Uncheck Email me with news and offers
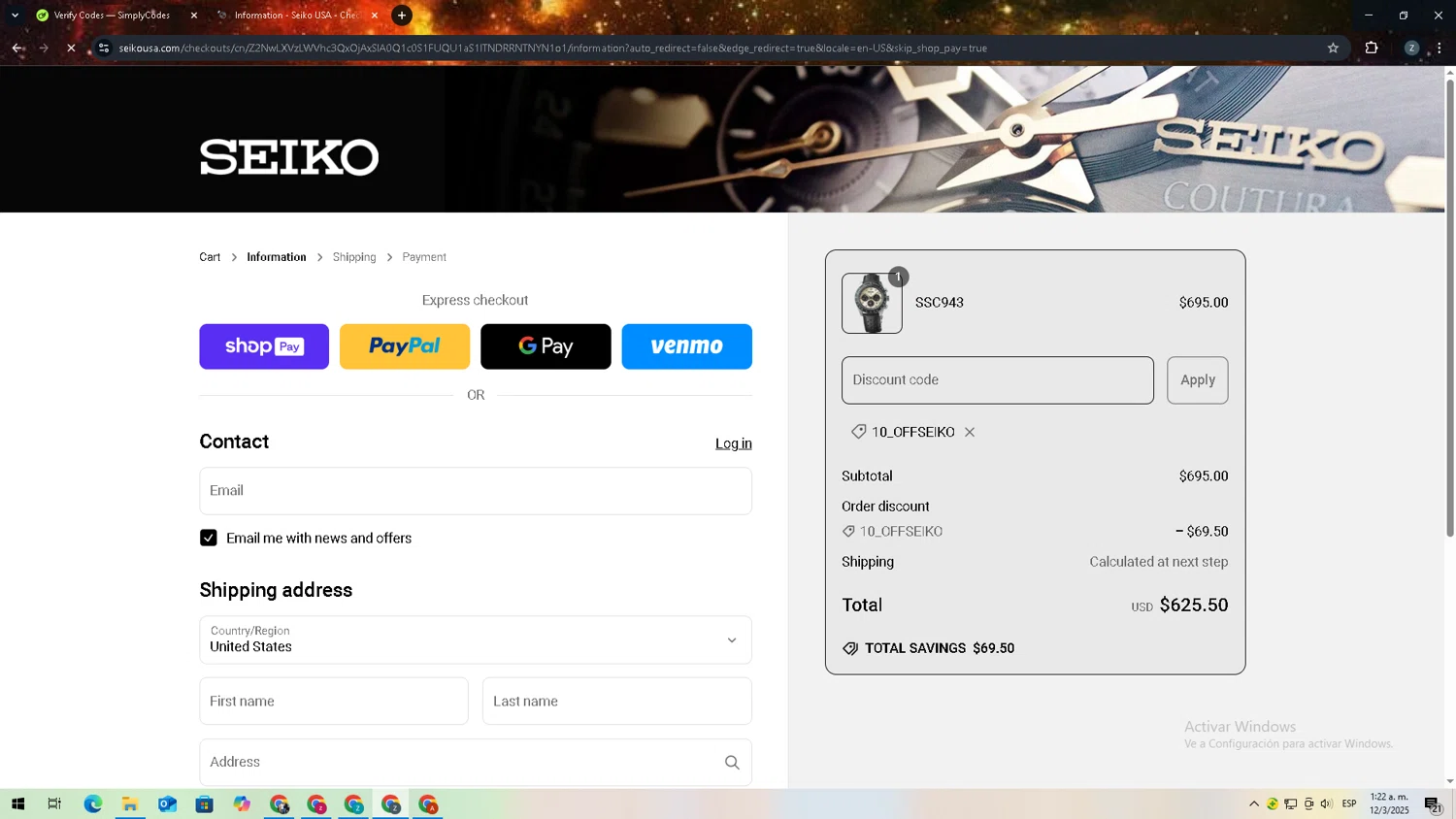1456x819 pixels. 209,538
